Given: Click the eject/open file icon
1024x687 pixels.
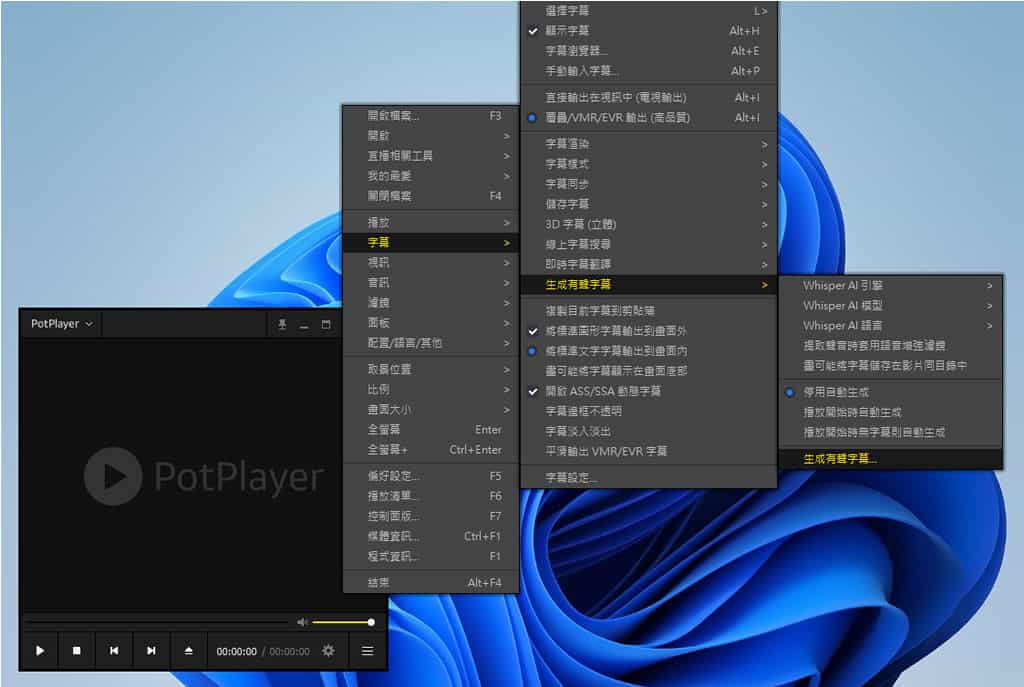Looking at the screenshot, I should [188, 650].
